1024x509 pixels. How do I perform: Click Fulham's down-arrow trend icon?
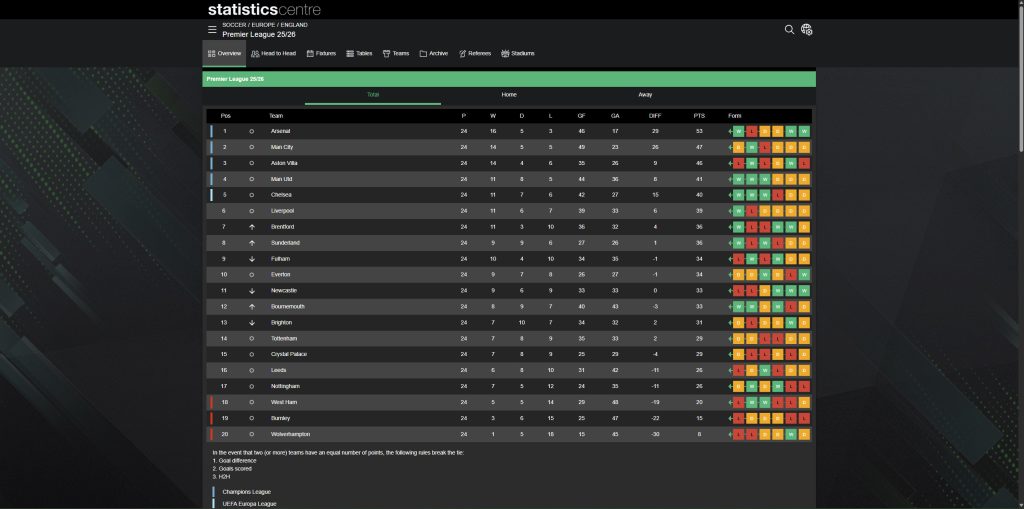coord(251,259)
